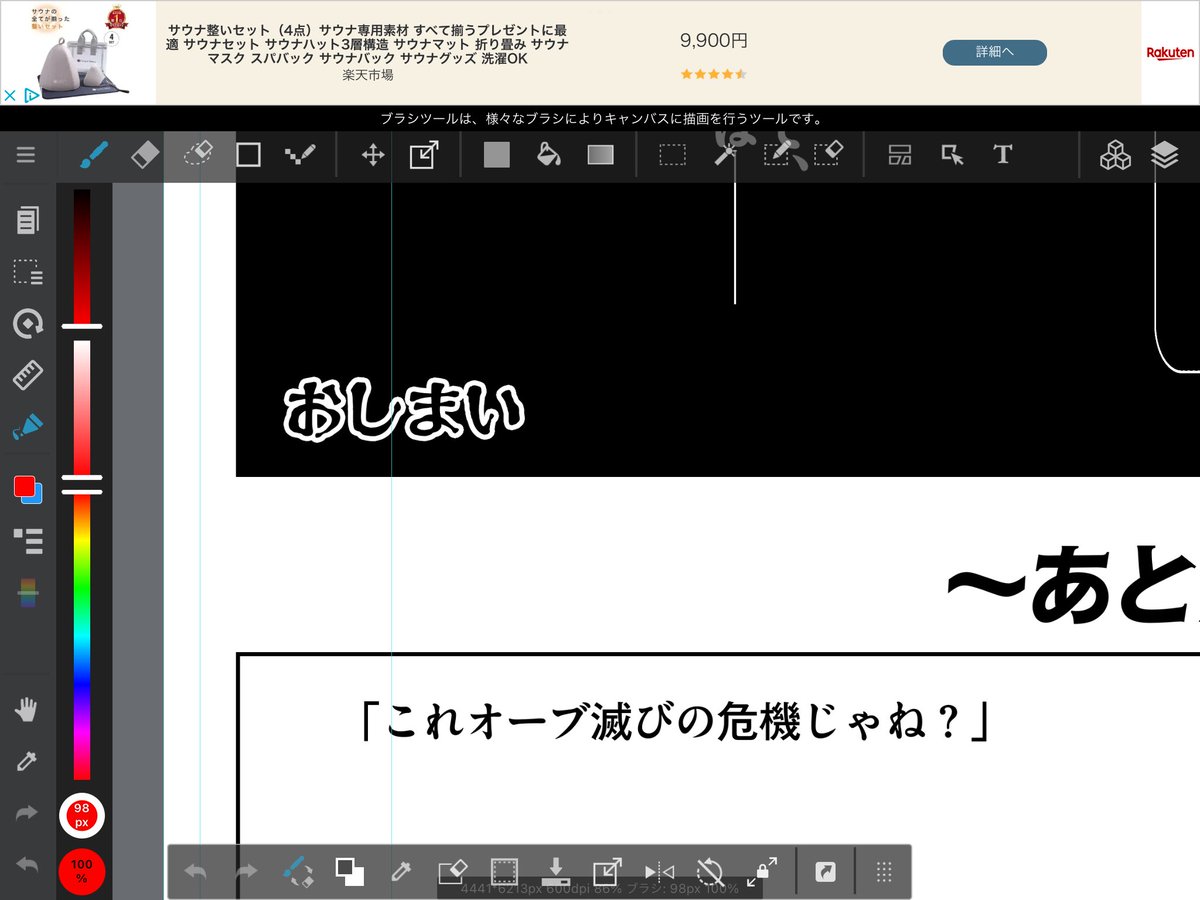Reset canvas rotation in shortcut bar
This screenshot has height=900, width=1200.
pyautogui.click(x=710, y=872)
